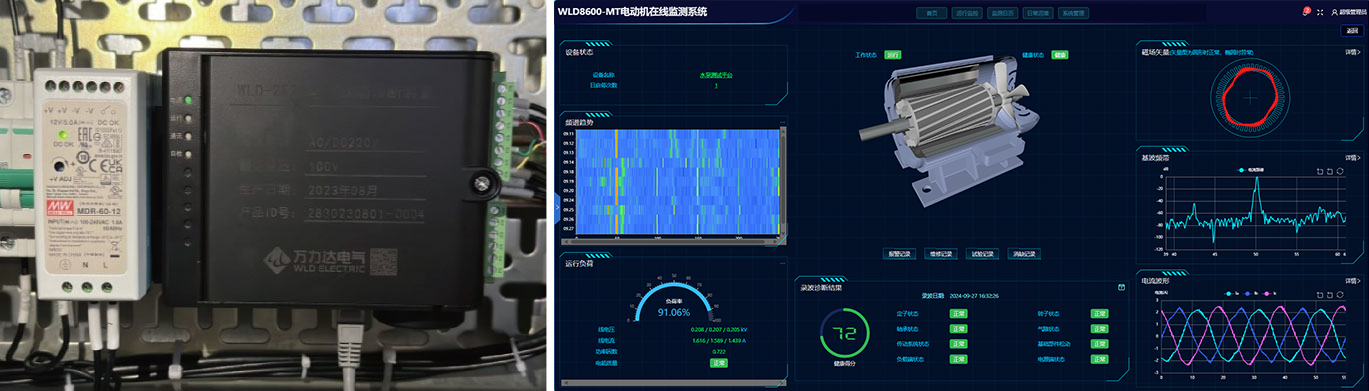Open the calendar icon in 录波诊断结果 panel
Screen dimensions: 1369x391
(x=1121, y=287)
